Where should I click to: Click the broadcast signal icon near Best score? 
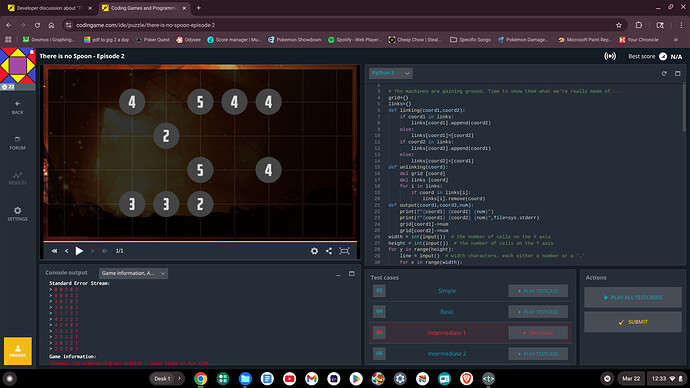pos(609,56)
